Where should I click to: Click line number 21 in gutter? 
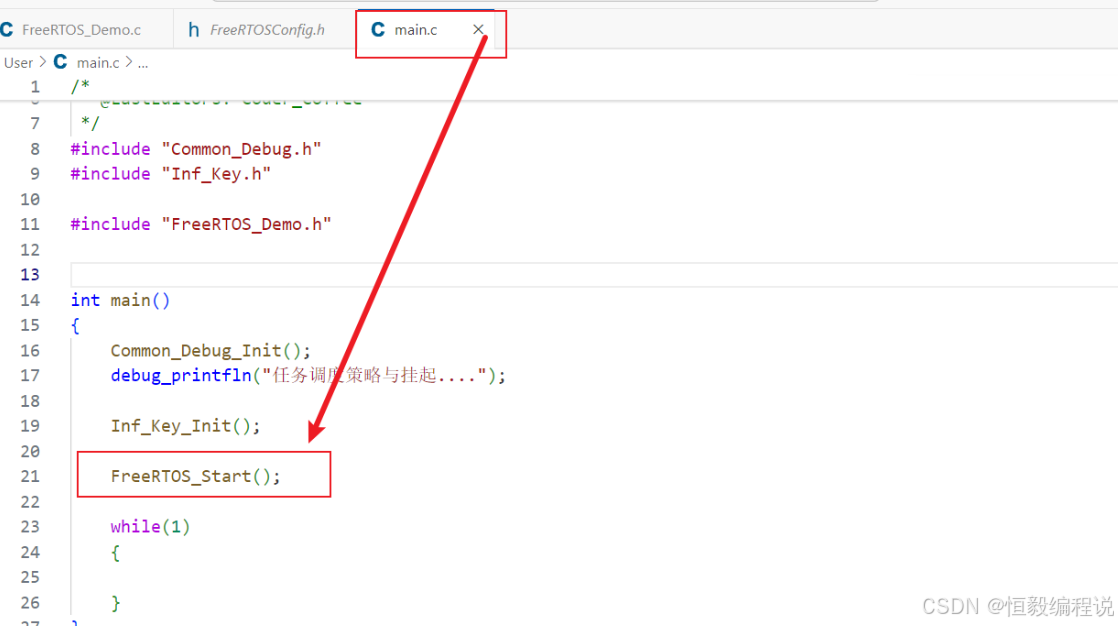pyautogui.click(x=30, y=476)
